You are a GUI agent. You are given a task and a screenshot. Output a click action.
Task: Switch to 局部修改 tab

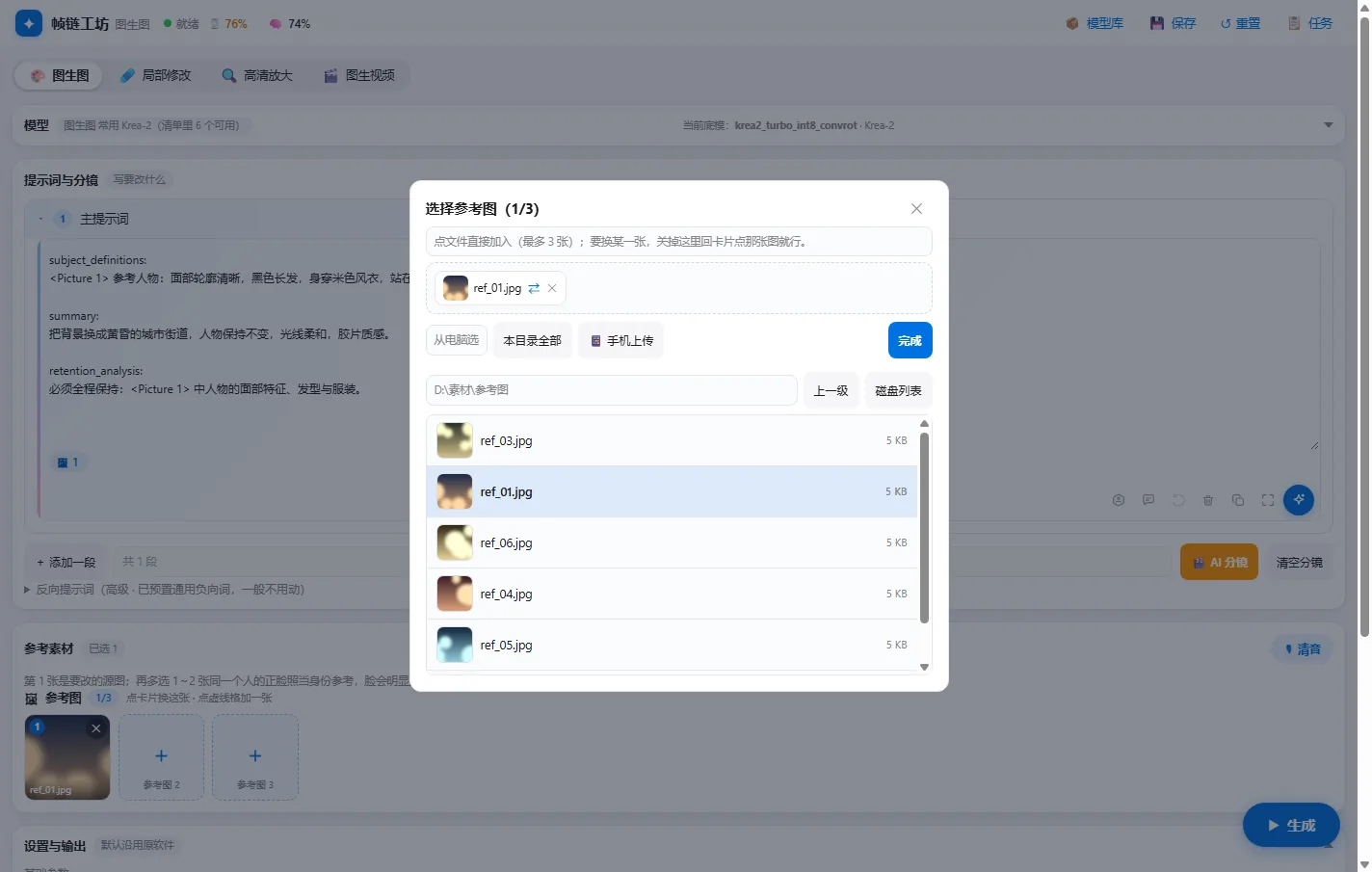pos(156,75)
